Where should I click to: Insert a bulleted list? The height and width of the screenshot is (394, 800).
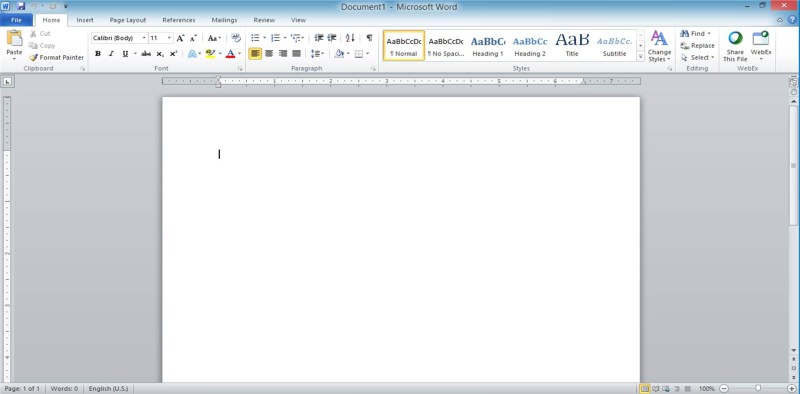tap(255, 38)
